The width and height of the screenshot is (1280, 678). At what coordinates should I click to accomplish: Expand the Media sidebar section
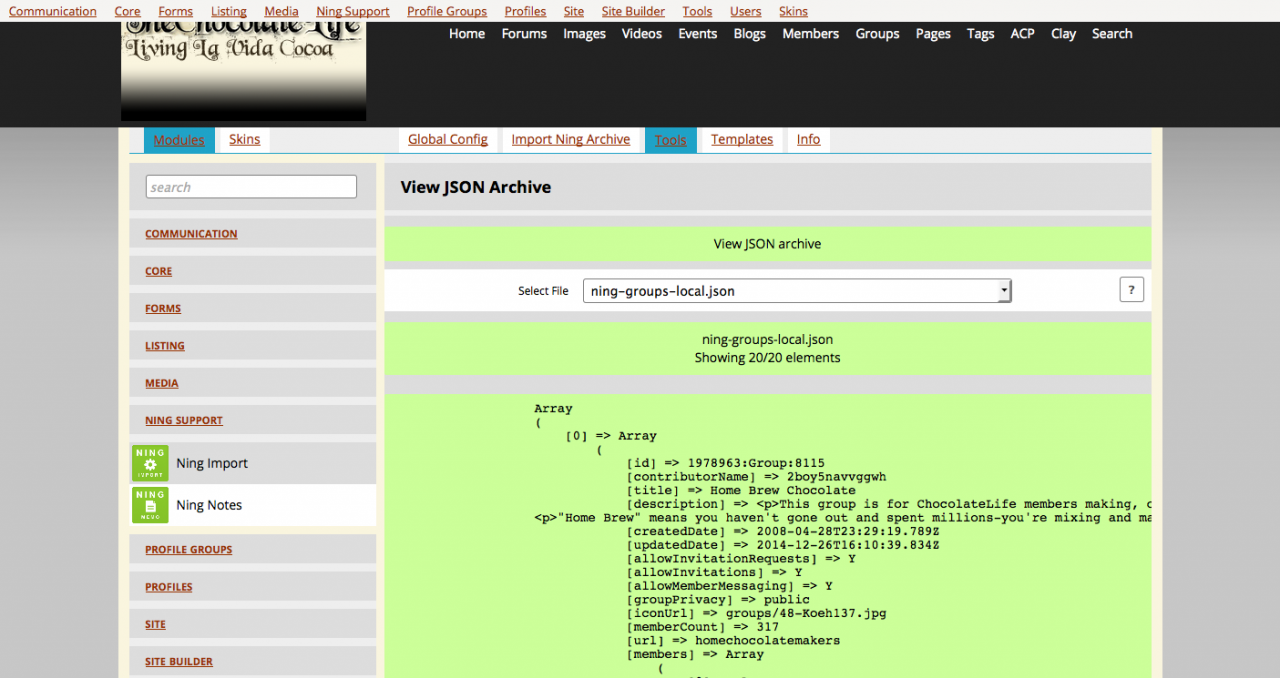coord(162,383)
